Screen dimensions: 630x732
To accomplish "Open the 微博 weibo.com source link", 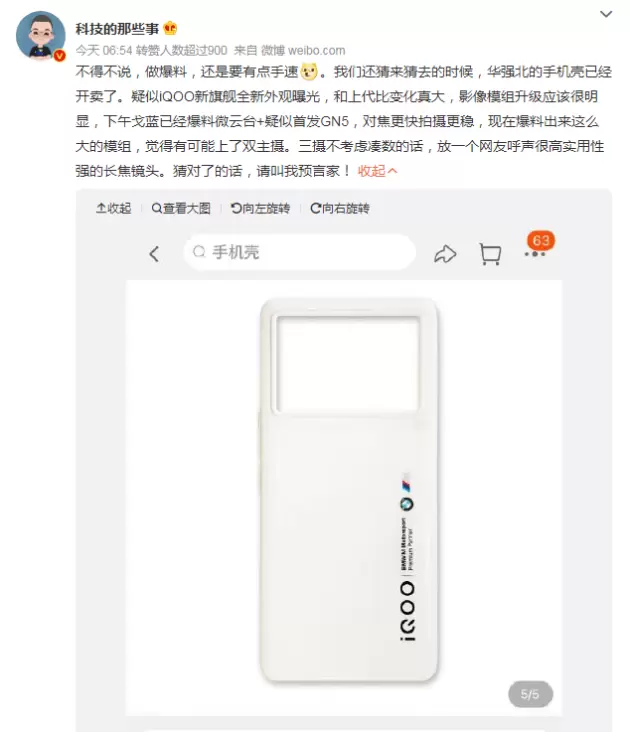I will 303,50.
